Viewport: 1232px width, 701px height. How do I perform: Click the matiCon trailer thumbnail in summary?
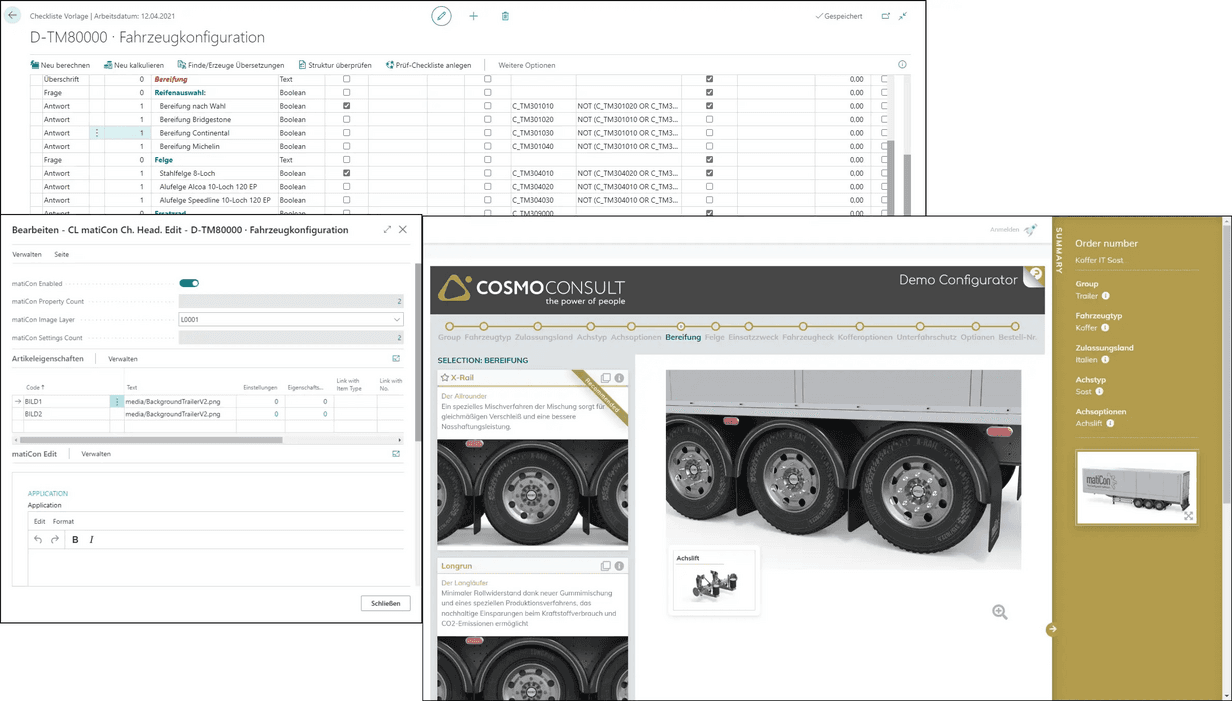(1136, 487)
